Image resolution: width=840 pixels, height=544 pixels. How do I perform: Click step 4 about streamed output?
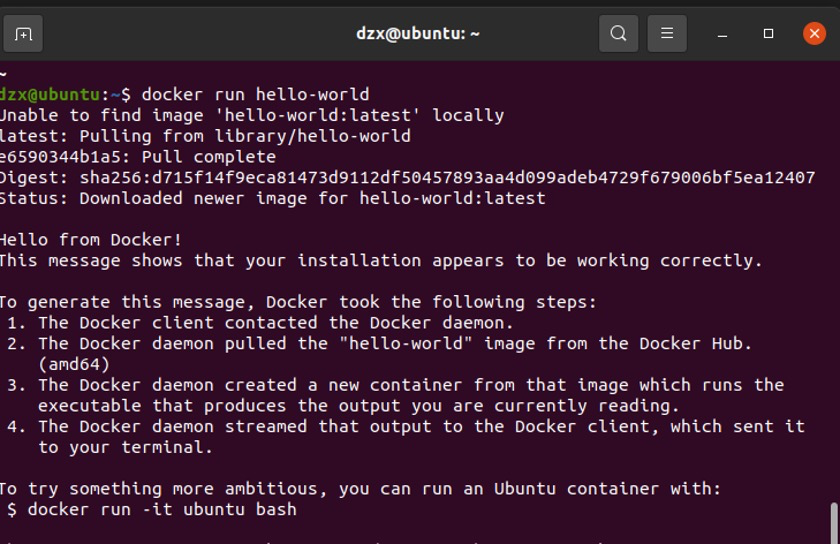point(420,427)
